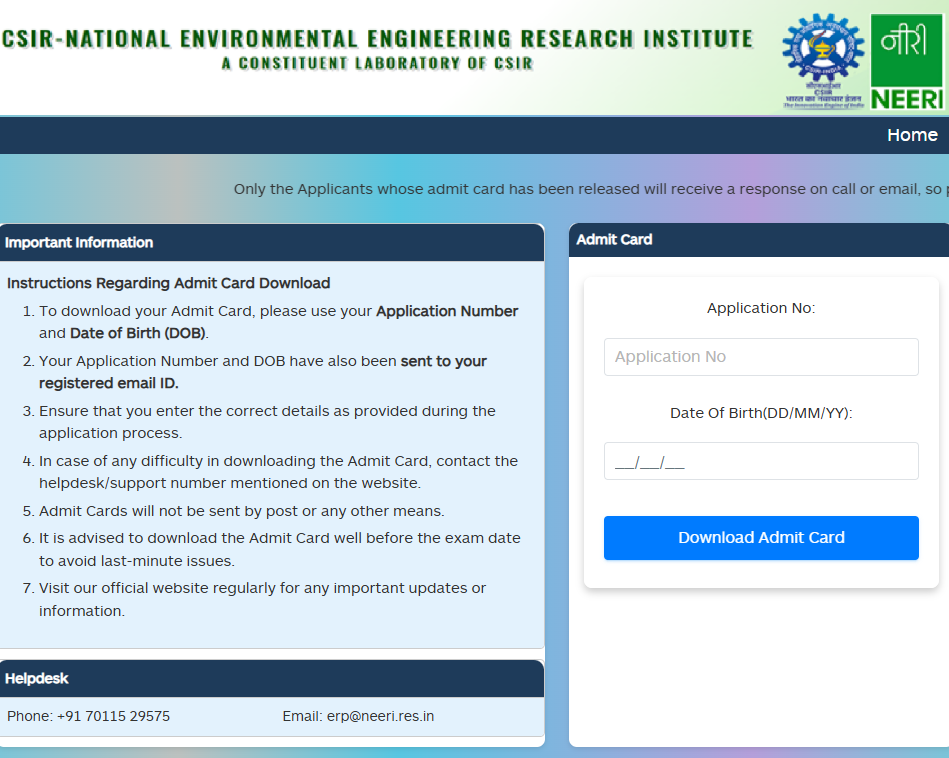The width and height of the screenshot is (949, 758).
Task: Click the scrolling admit card notice text
Action: [590, 189]
